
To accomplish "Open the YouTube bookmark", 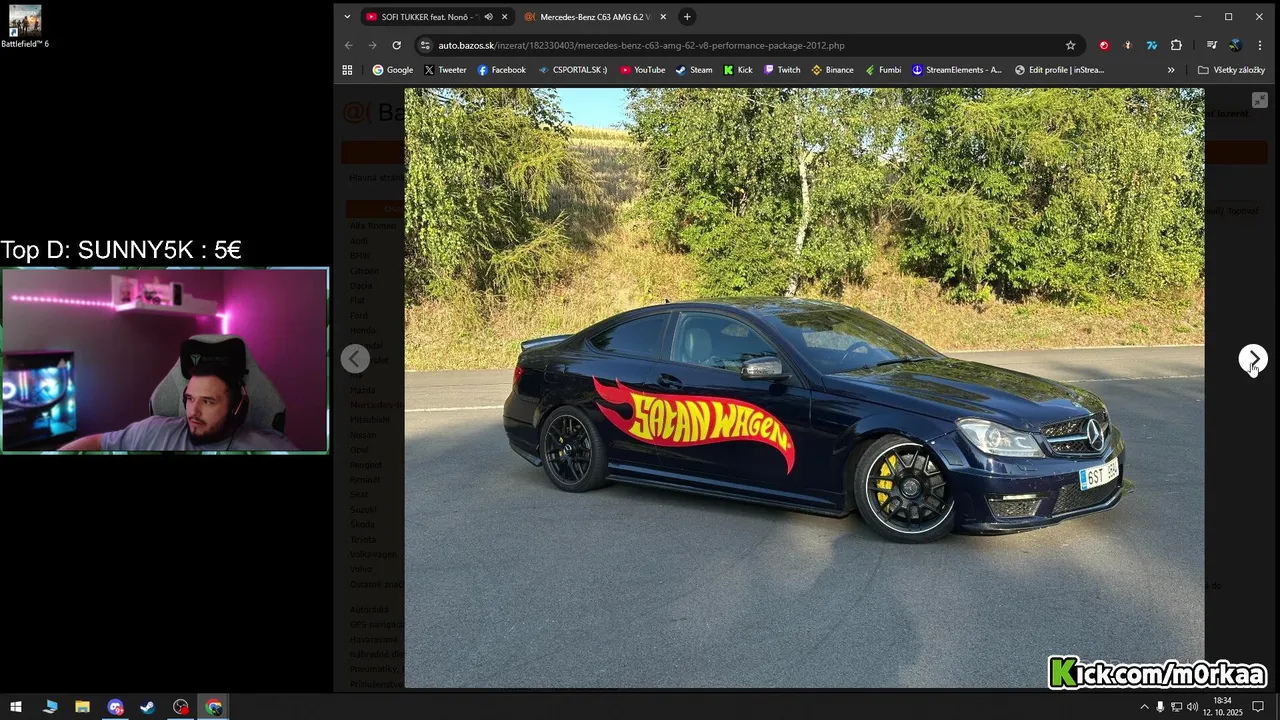I will tap(642, 70).
